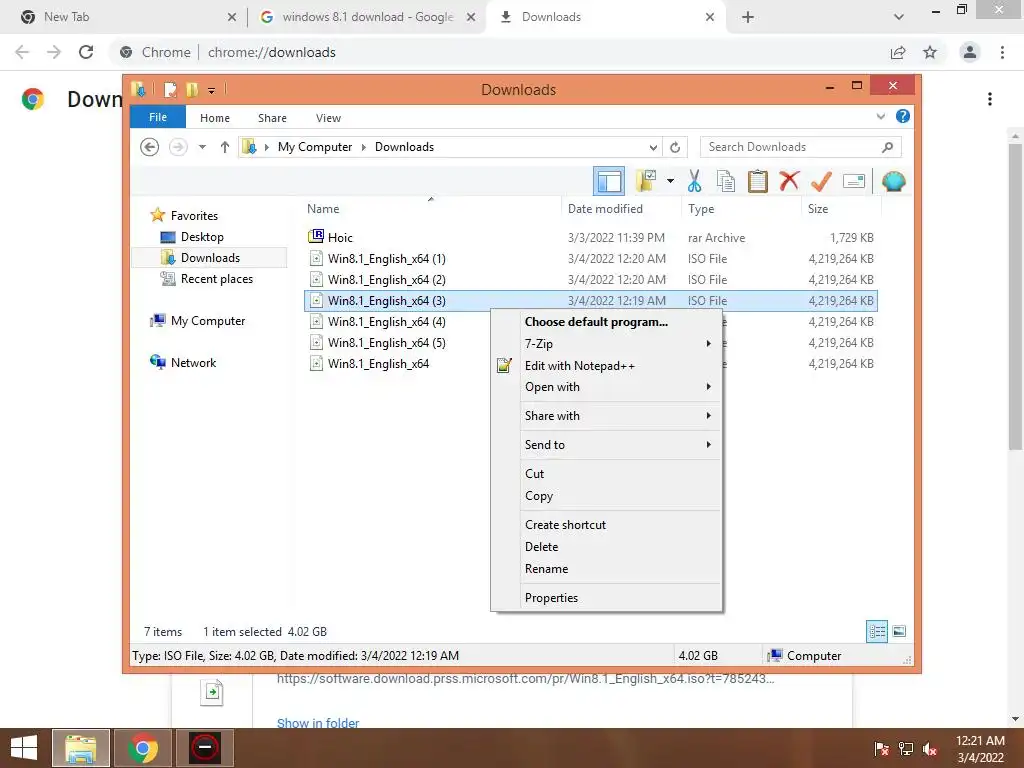
Task: Select Network in navigation pane
Action: 193,362
